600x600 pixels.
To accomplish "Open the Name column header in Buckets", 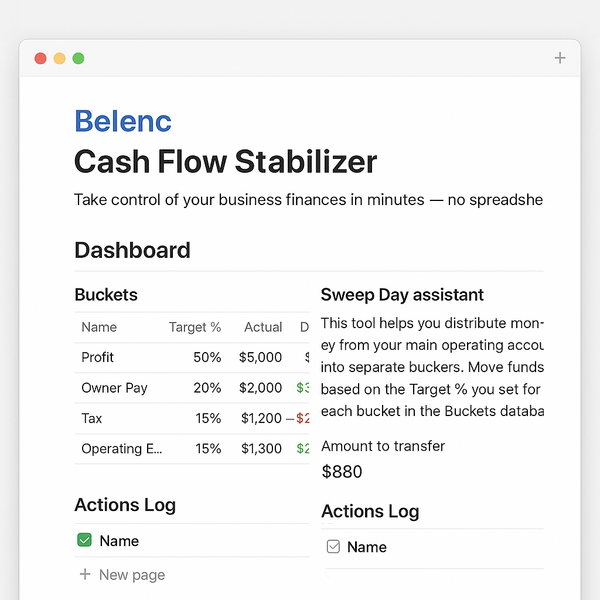I will (99, 327).
